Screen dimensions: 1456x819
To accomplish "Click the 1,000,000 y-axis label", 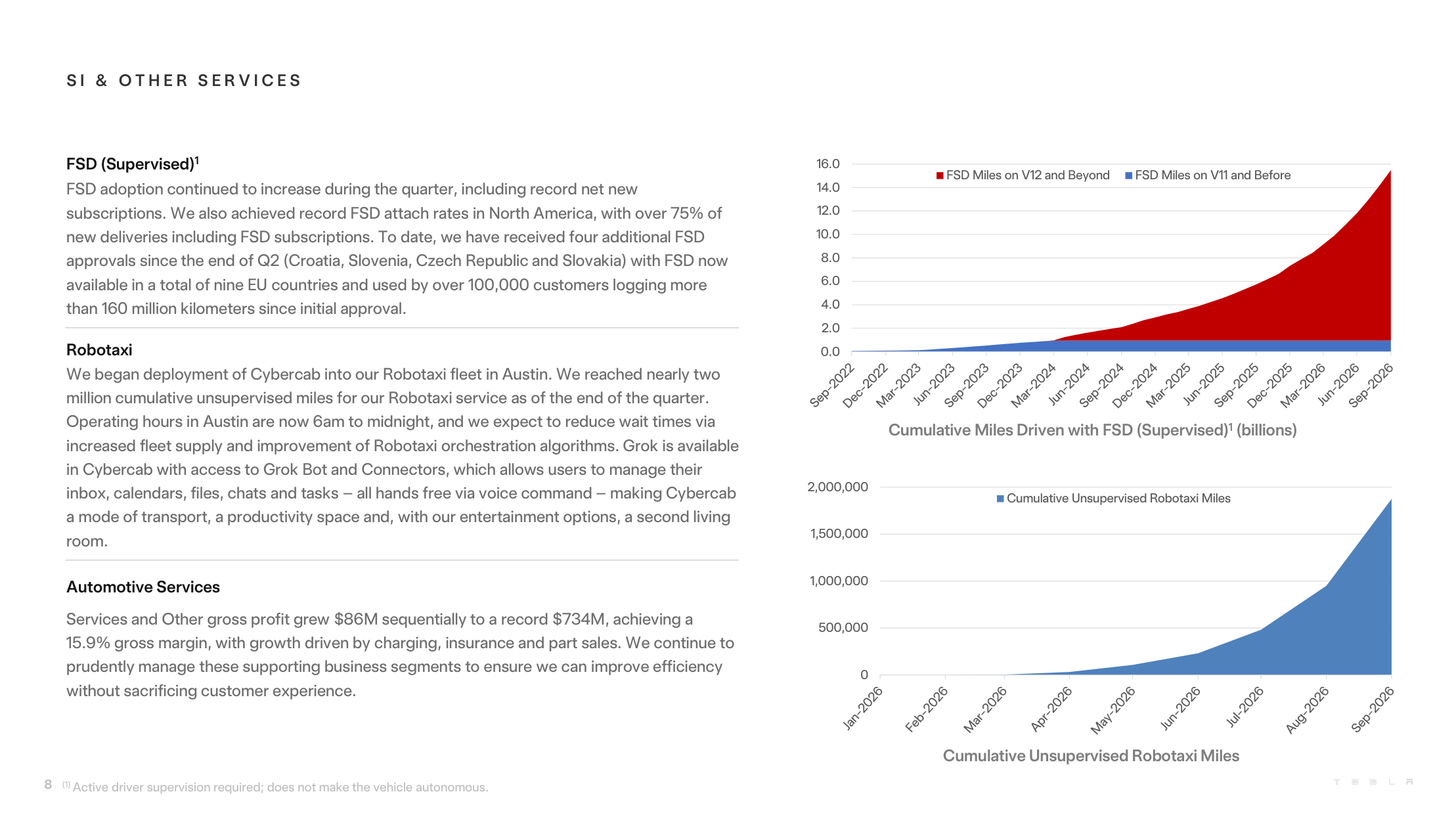I will (x=839, y=581).
